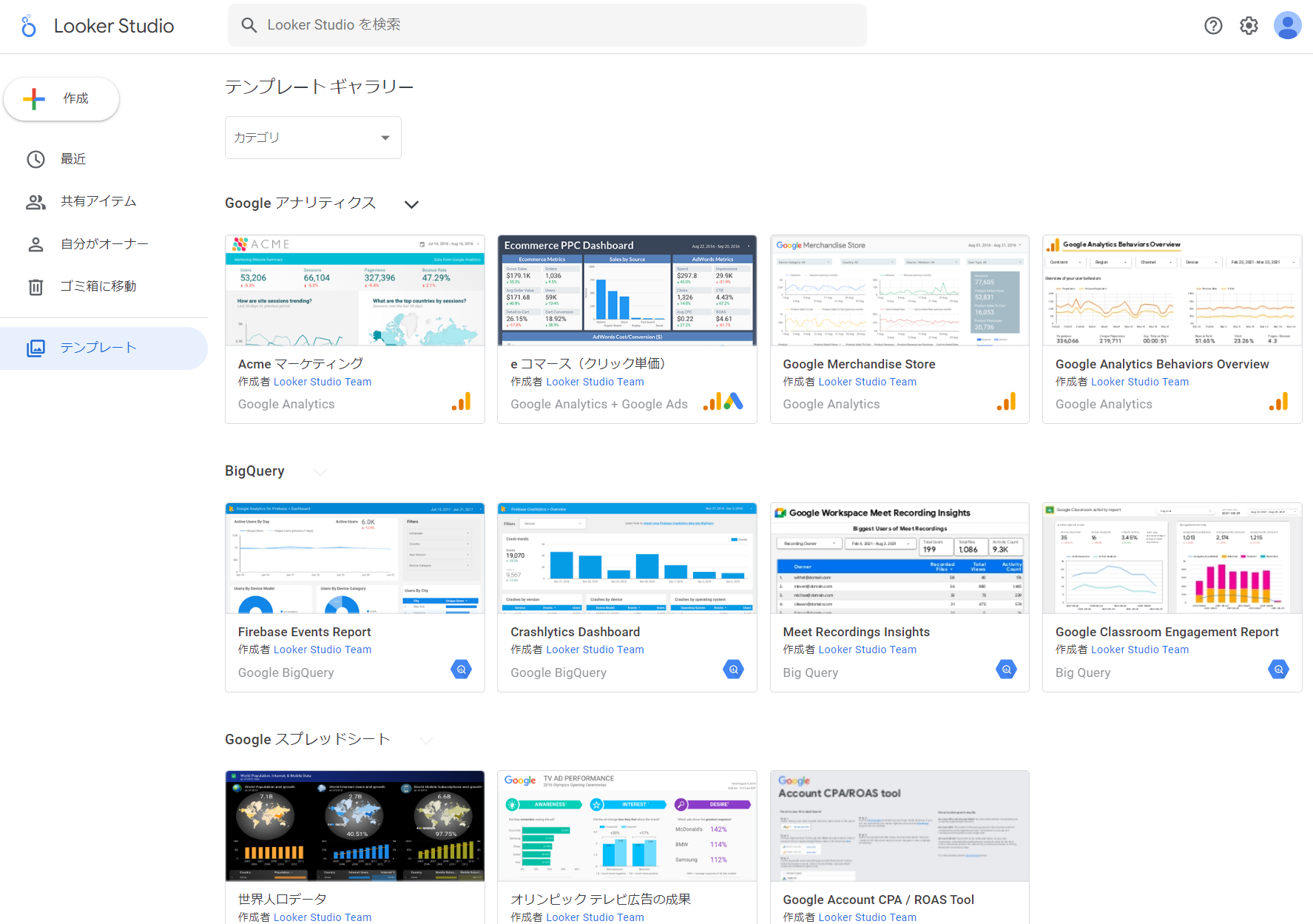Click the Google Analytics Behaviors Overview title
1313x924 pixels.
tap(1162, 364)
